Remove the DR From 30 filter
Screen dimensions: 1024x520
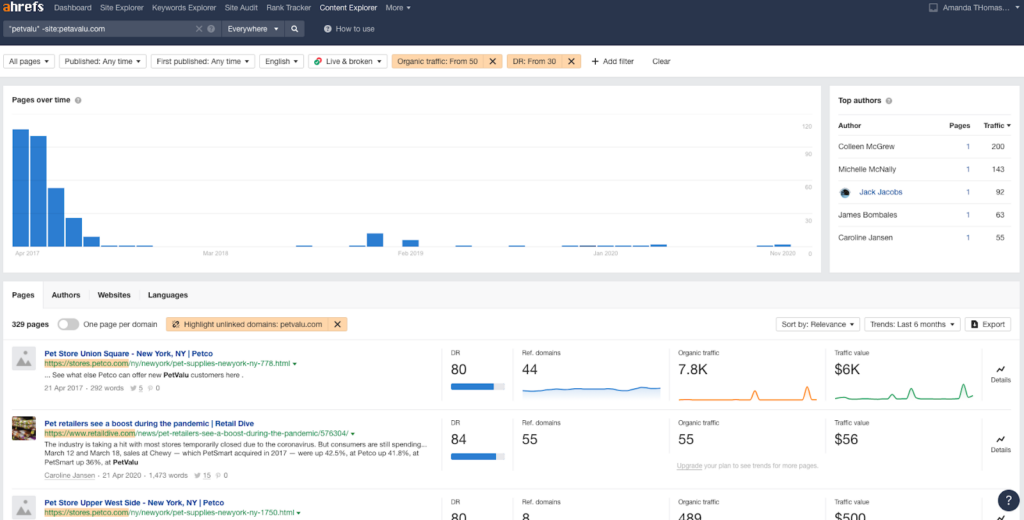pos(571,61)
